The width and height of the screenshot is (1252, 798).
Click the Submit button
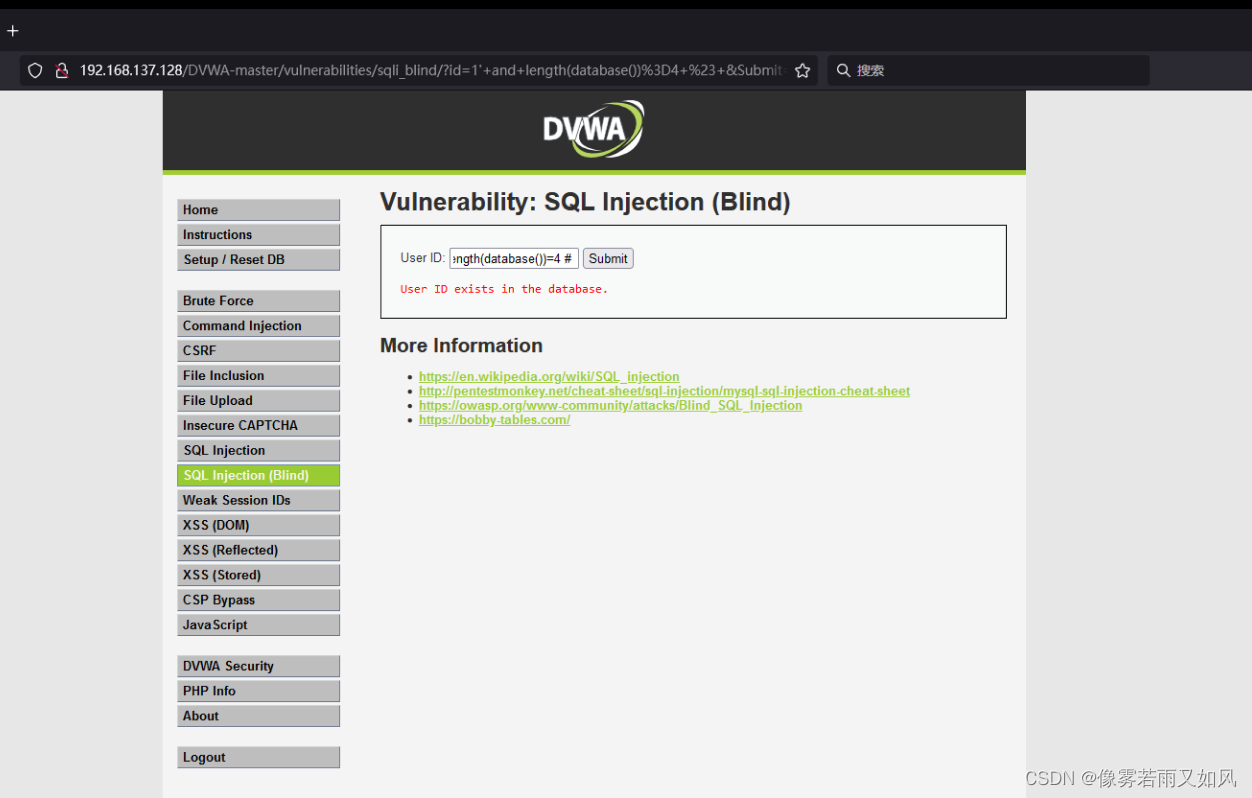[607, 258]
